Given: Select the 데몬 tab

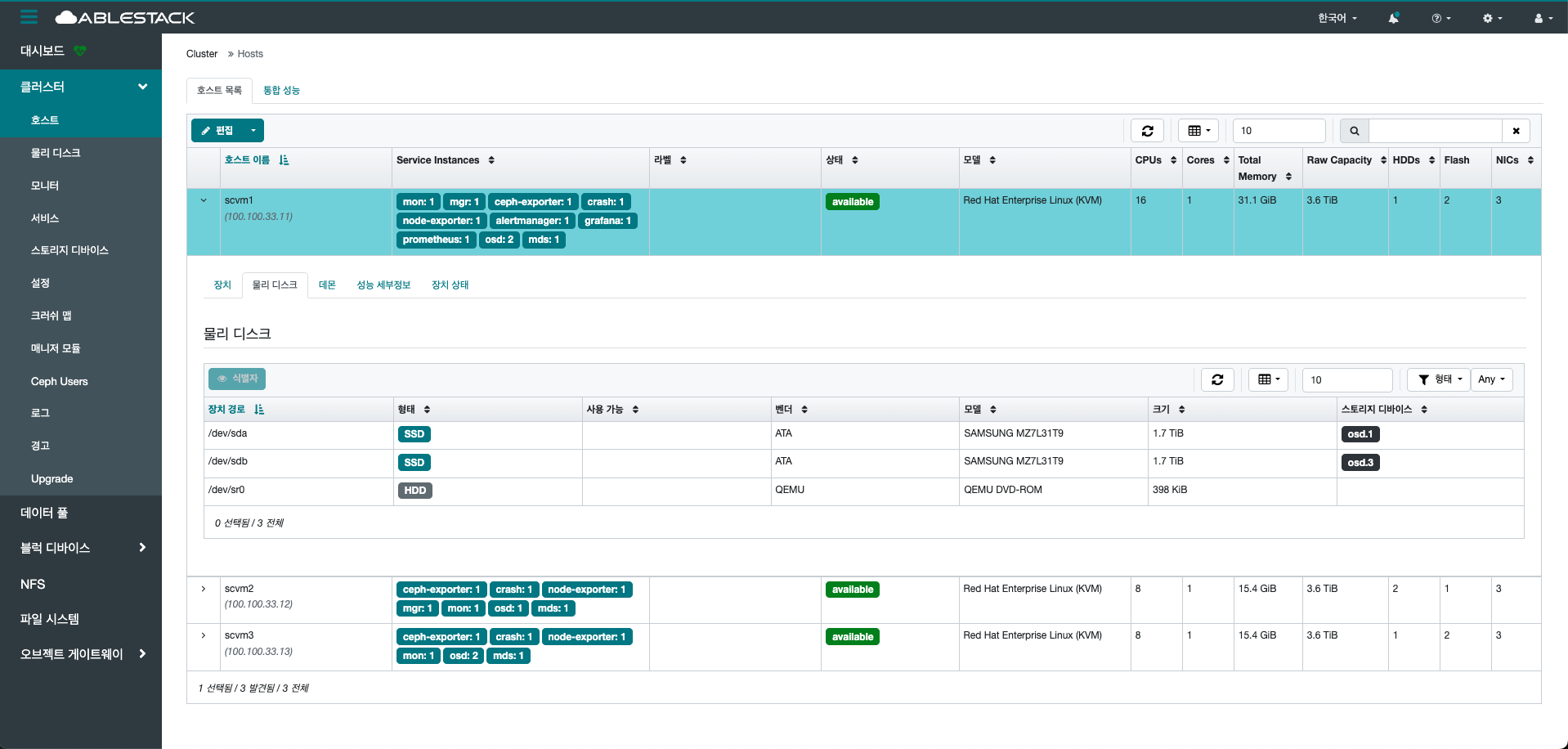Looking at the screenshot, I should click(x=327, y=285).
